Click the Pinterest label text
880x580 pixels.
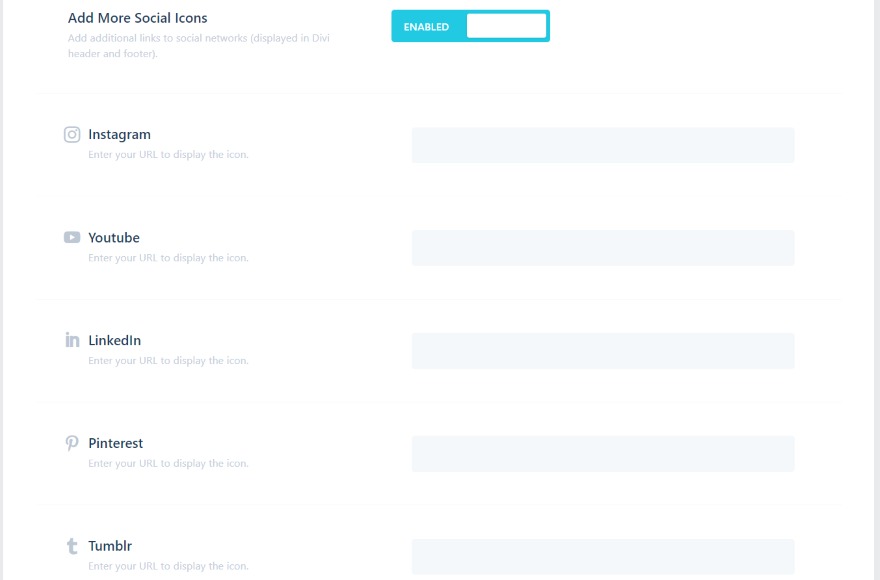(x=116, y=443)
